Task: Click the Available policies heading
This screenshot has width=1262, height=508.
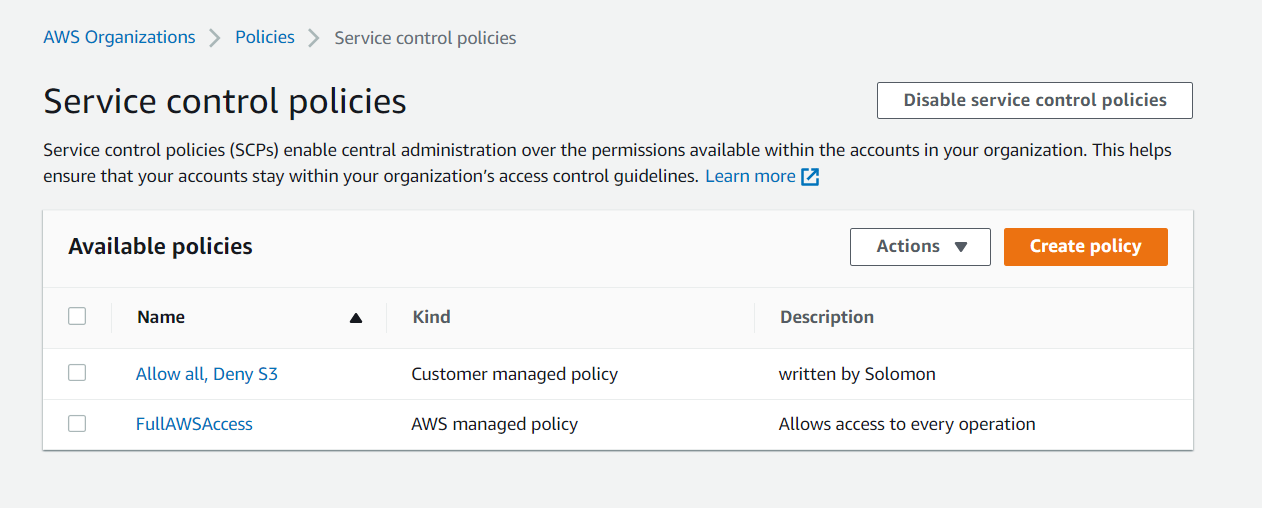Action: coord(160,246)
